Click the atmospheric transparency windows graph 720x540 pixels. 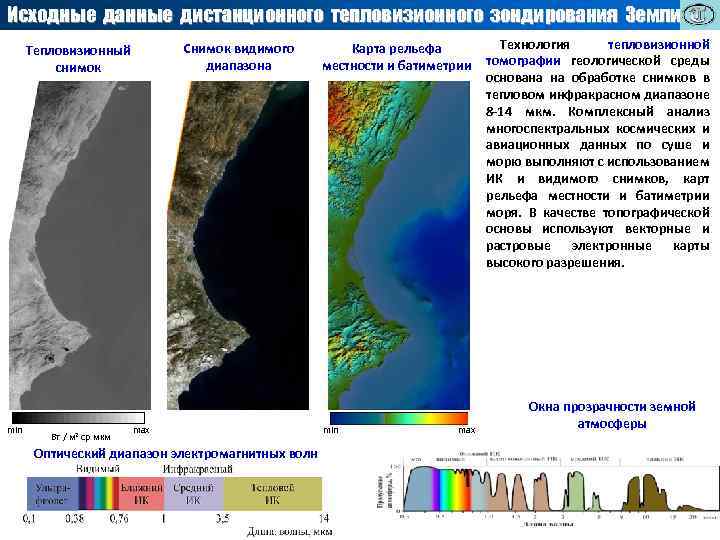pos(547,489)
